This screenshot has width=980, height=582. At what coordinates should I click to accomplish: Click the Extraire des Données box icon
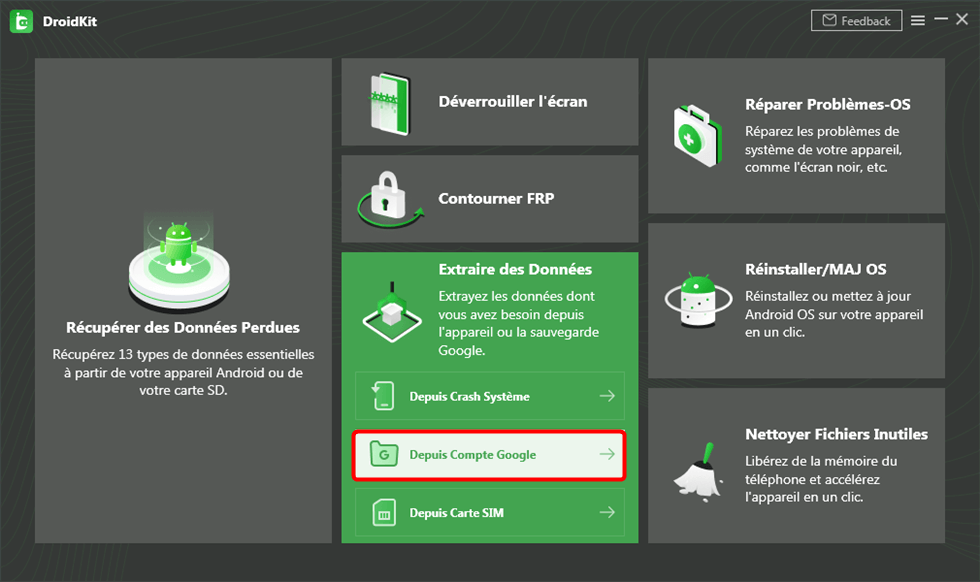click(x=392, y=312)
